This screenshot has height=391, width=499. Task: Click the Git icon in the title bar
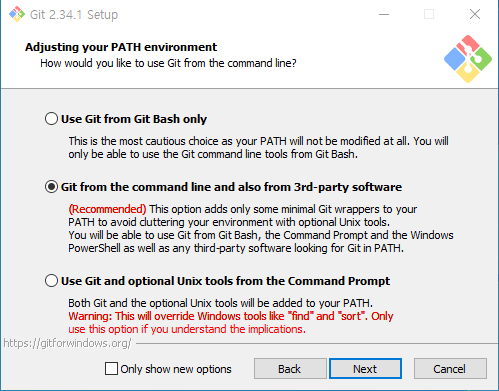coord(17,14)
